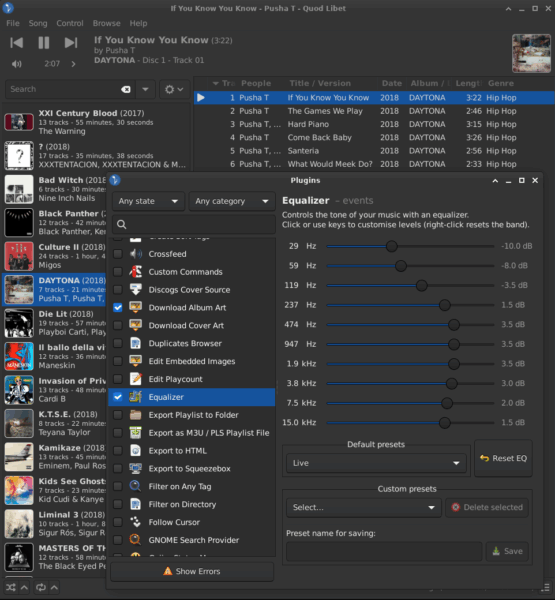Focus the plugin search field
This screenshot has height=600, width=555.
coord(194,224)
